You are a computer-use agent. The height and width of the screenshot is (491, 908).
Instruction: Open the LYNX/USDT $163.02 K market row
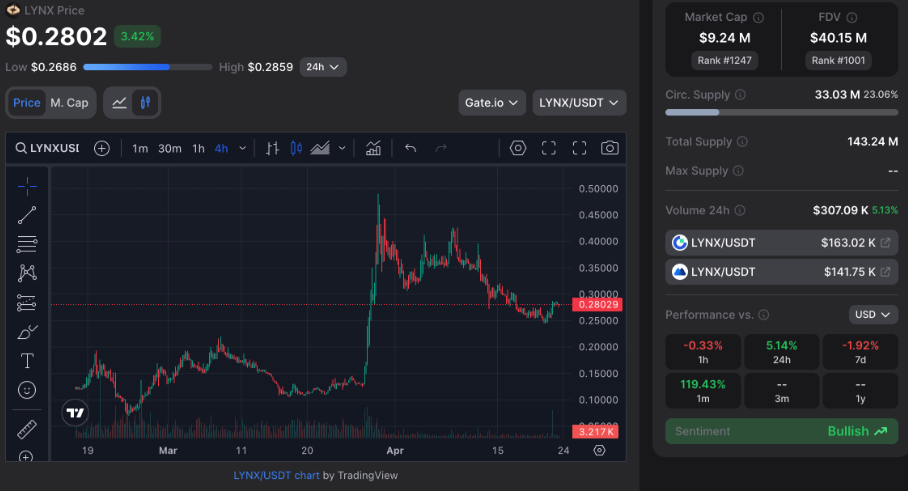pos(781,243)
